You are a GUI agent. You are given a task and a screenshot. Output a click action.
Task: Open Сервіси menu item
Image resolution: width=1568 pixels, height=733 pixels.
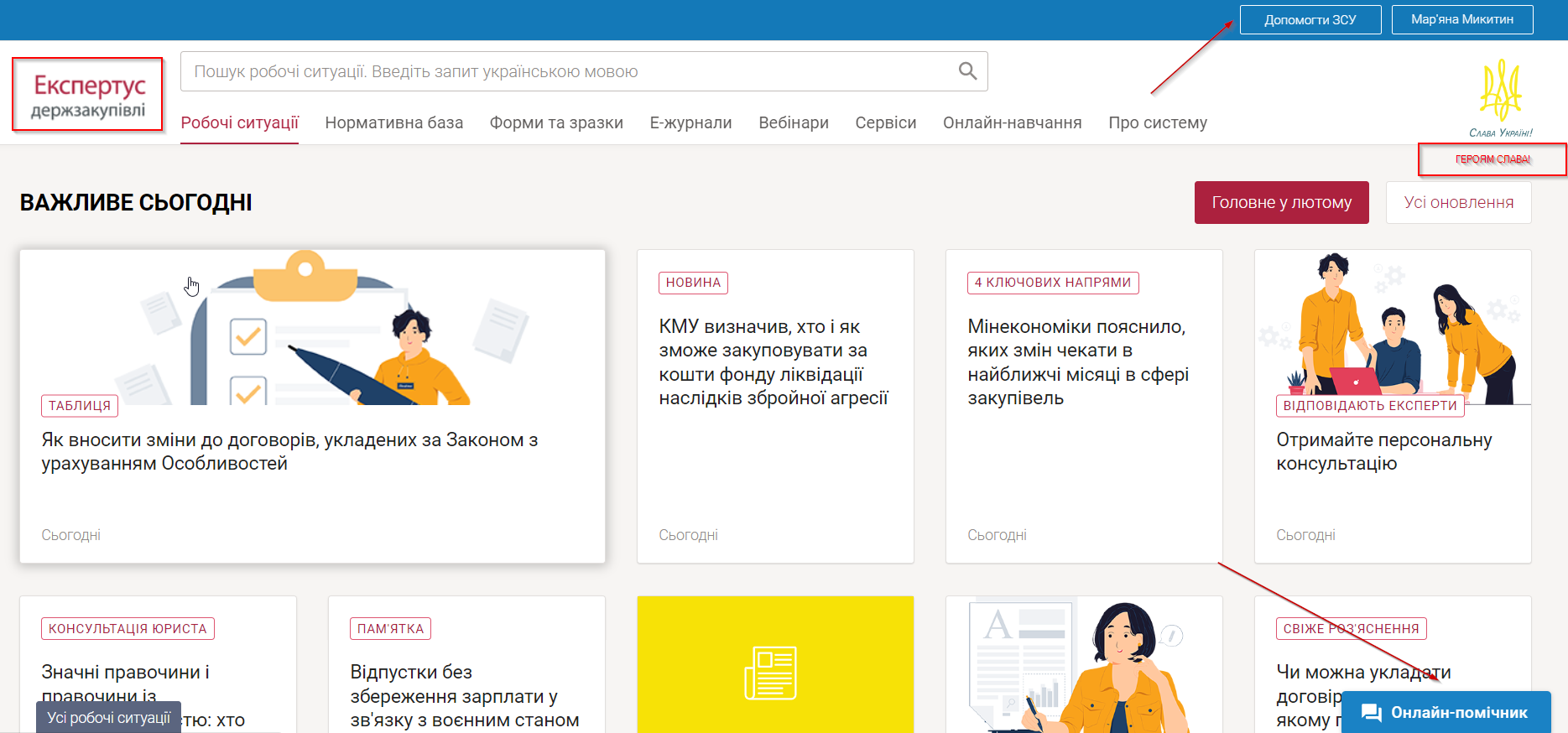point(886,122)
